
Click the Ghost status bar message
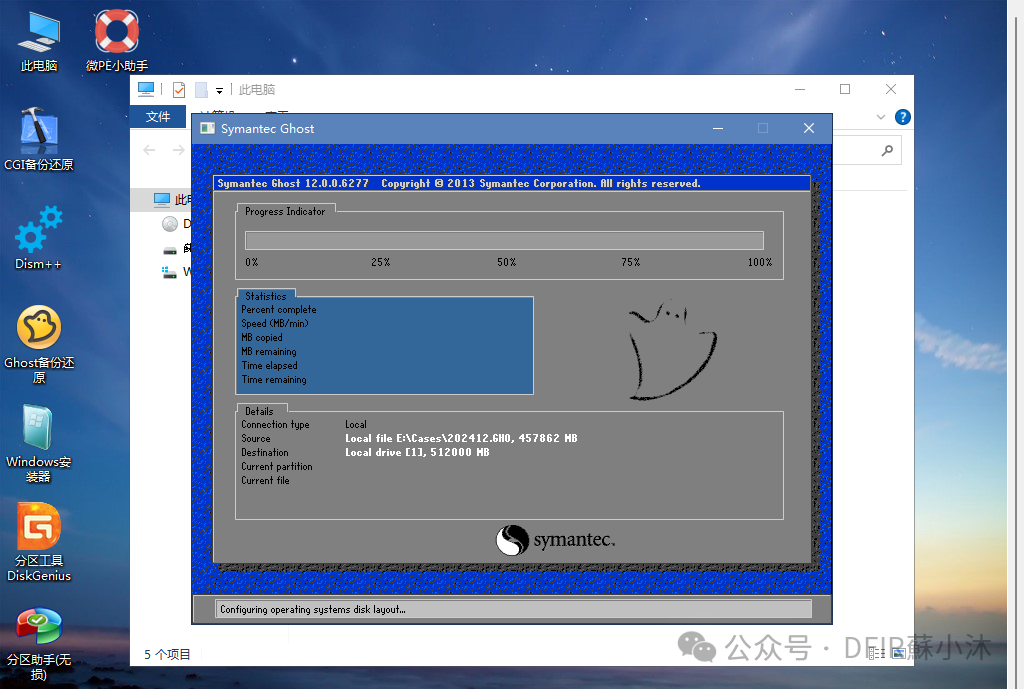click(x=313, y=609)
